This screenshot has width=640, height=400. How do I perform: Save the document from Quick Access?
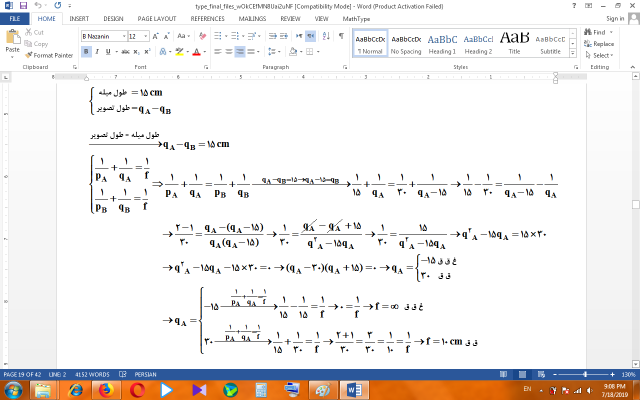click(x=23, y=6)
